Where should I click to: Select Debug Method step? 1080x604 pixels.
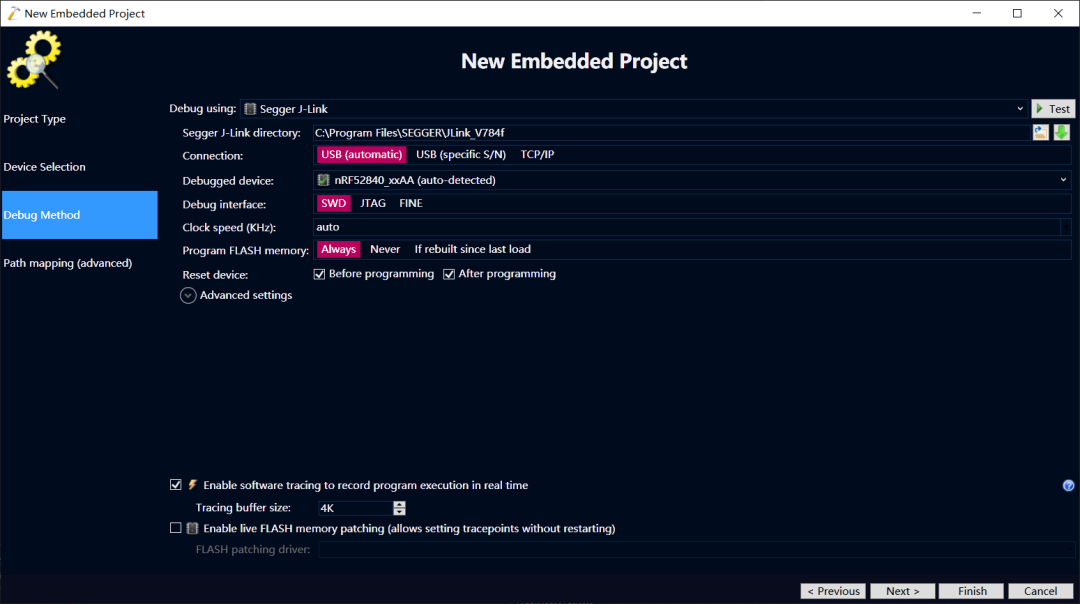click(x=79, y=215)
